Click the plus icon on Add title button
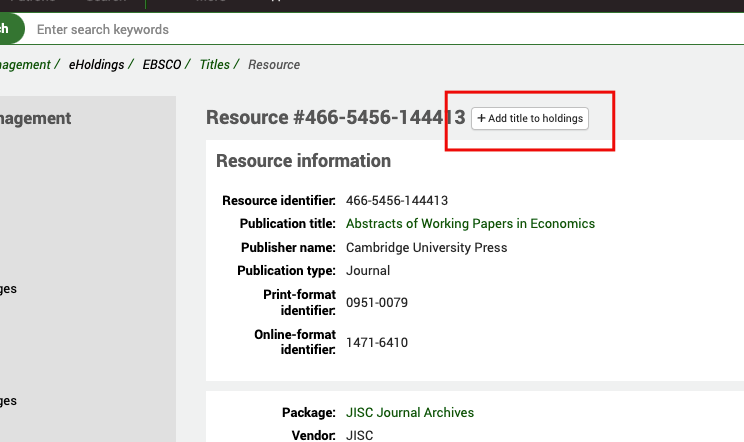The image size is (744, 442). click(481, 119)
